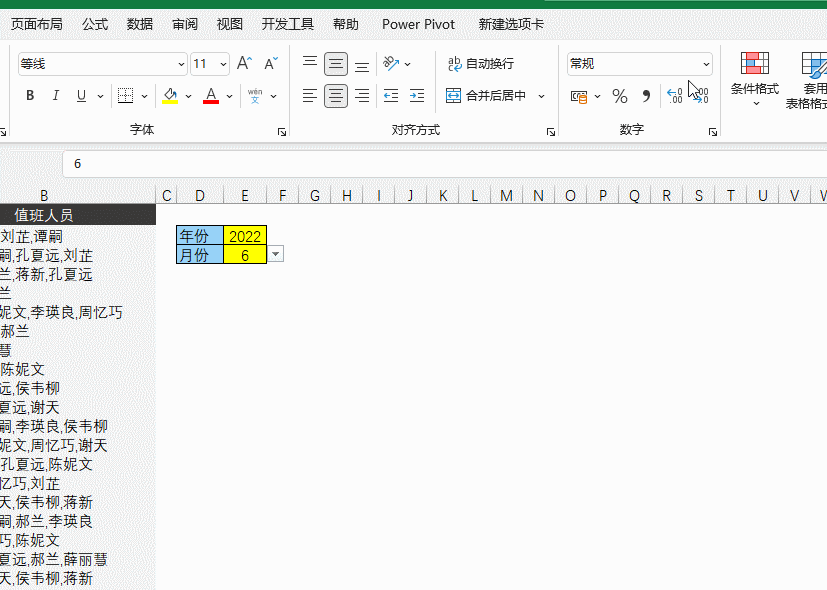Viewport: 827px width, 590px height.
Task: Align text to top
Action: (310, 63)
